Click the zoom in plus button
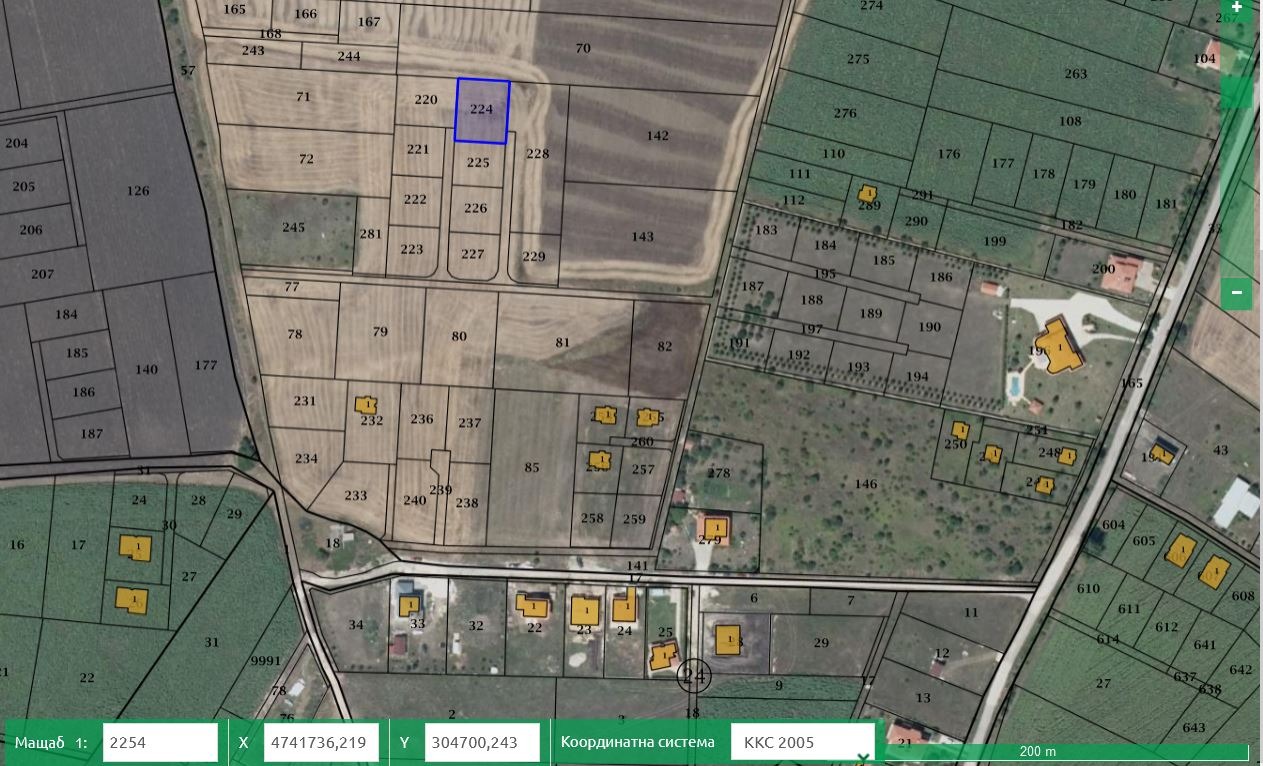 pos(1236,8)
